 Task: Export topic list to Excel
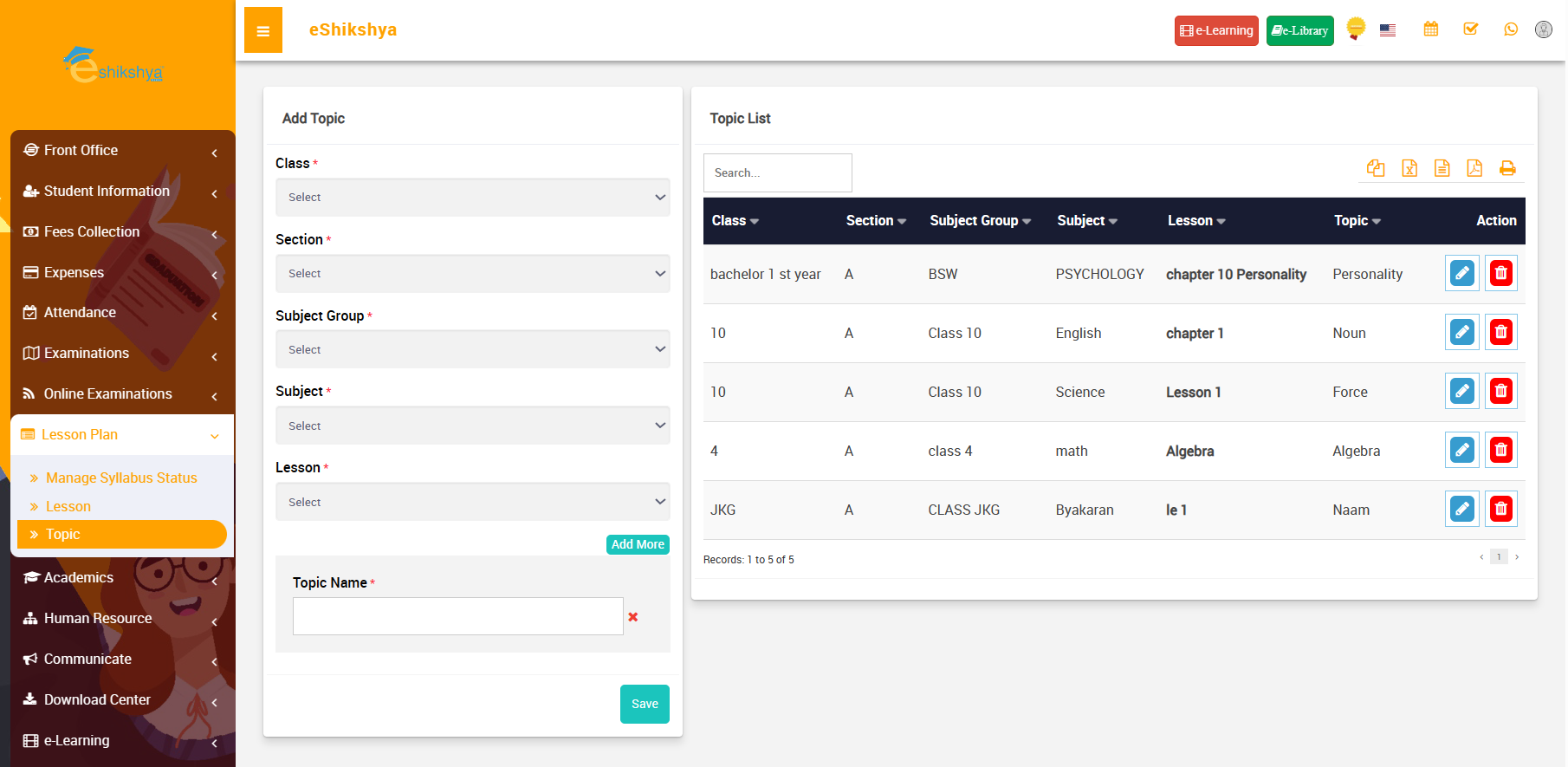click(1409, 168)
